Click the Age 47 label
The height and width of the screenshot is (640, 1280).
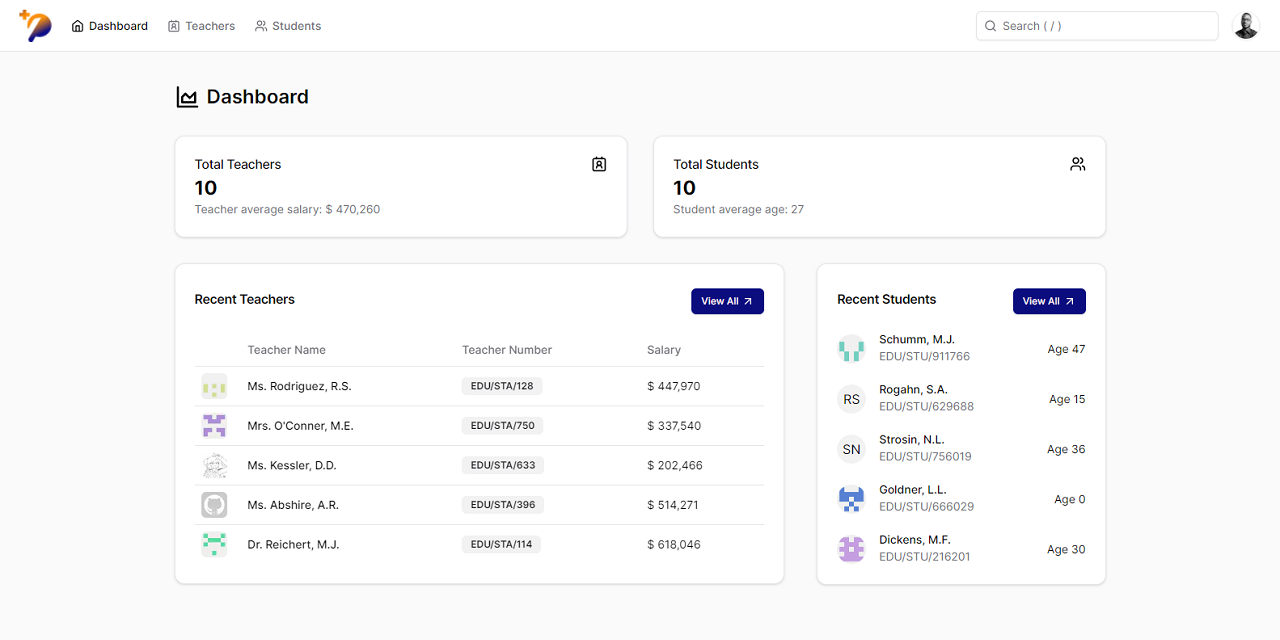pyautogui.click(x=1066, y=349)
